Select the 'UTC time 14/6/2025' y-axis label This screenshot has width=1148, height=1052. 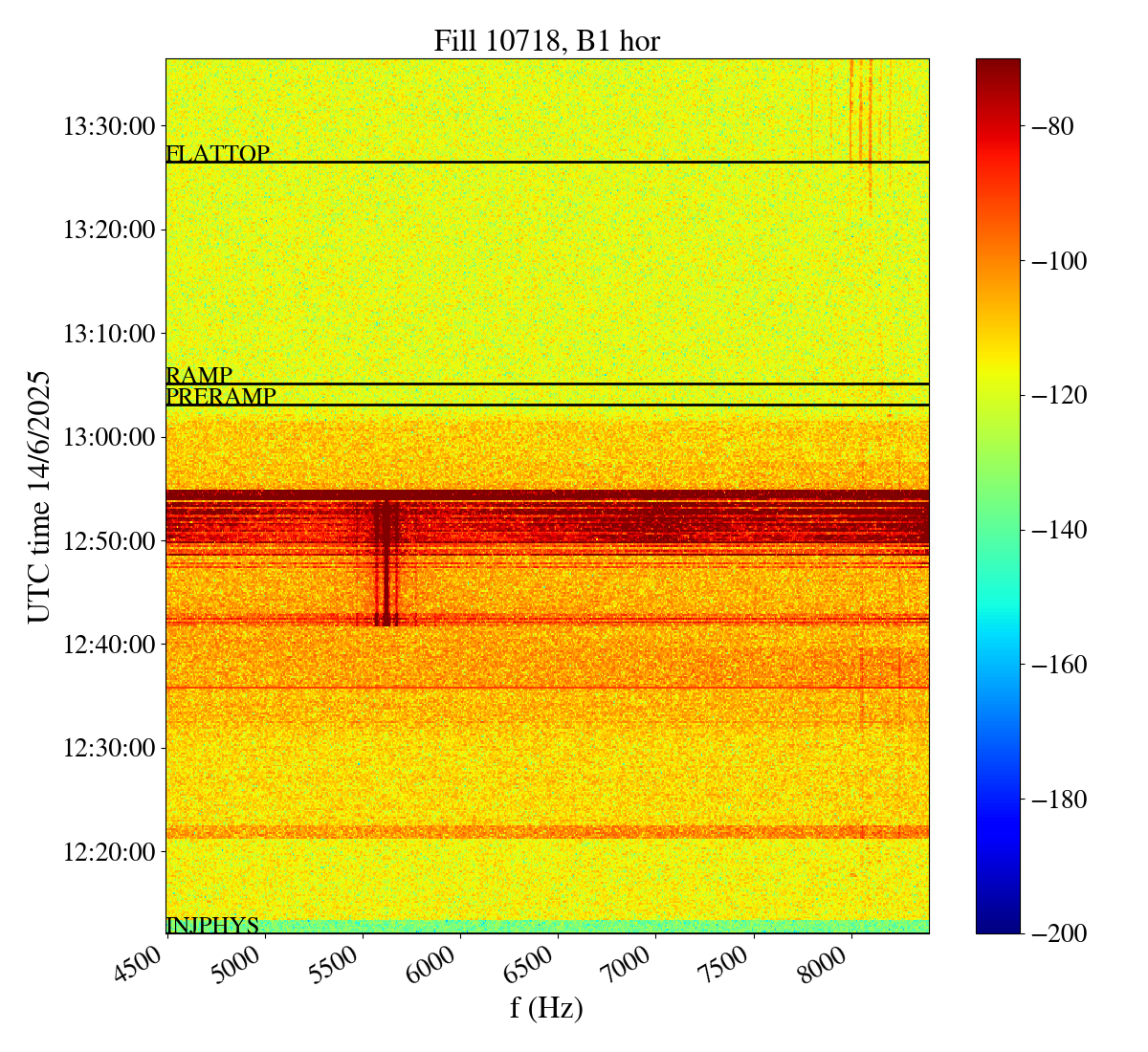(39, 496)
